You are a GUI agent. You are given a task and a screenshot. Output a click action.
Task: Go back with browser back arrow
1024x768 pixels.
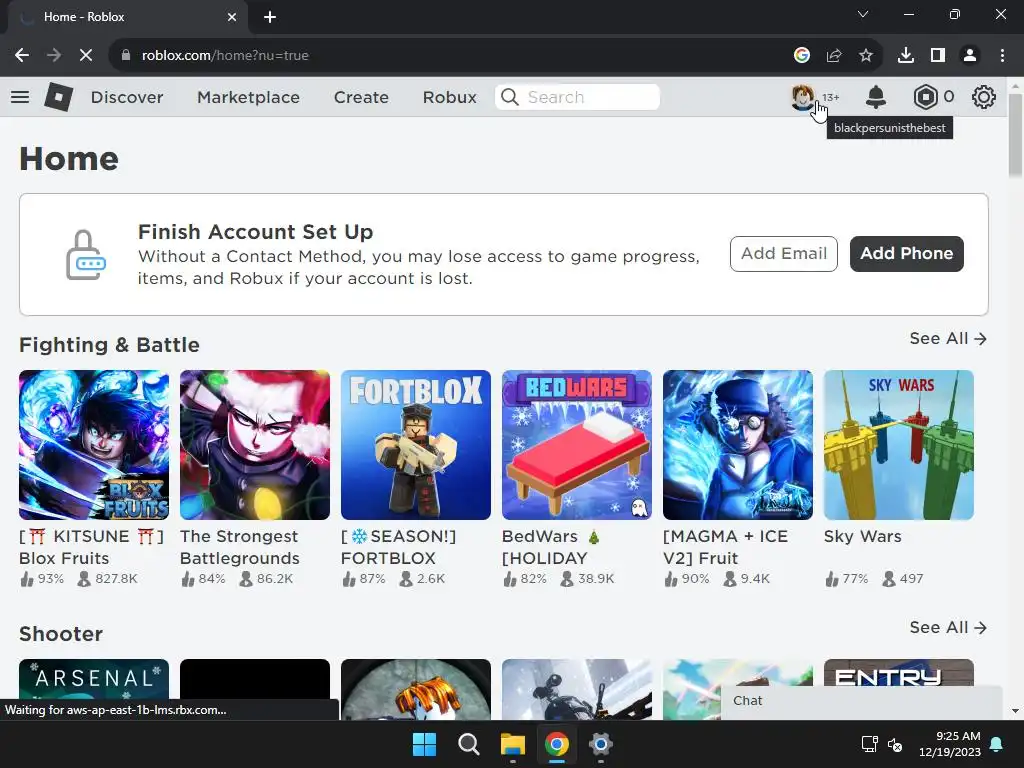point(22,56)
